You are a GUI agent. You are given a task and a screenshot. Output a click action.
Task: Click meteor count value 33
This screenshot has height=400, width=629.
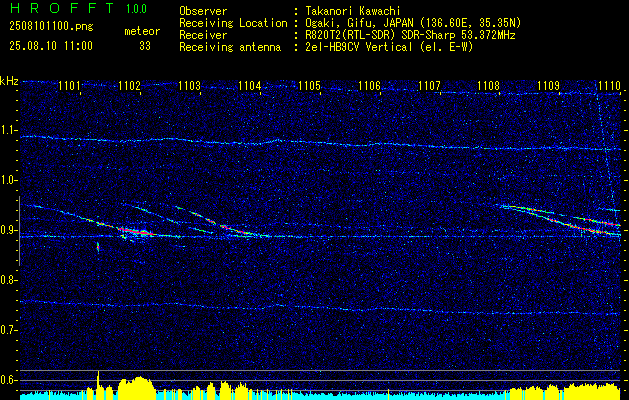tap(145, 46)
